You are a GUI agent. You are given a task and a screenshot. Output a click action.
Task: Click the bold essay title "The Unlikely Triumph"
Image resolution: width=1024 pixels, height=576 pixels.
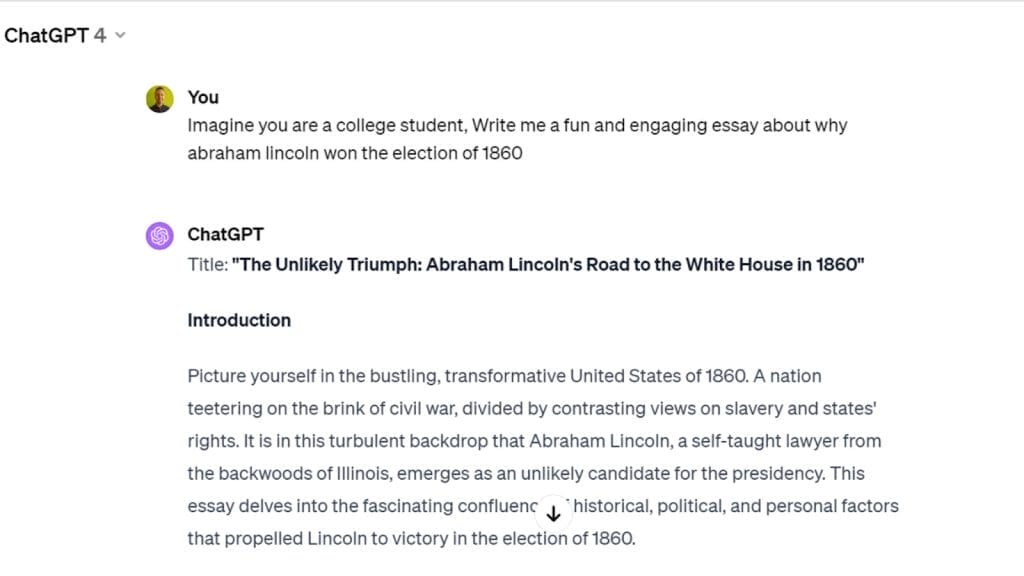tap(548, 264)
